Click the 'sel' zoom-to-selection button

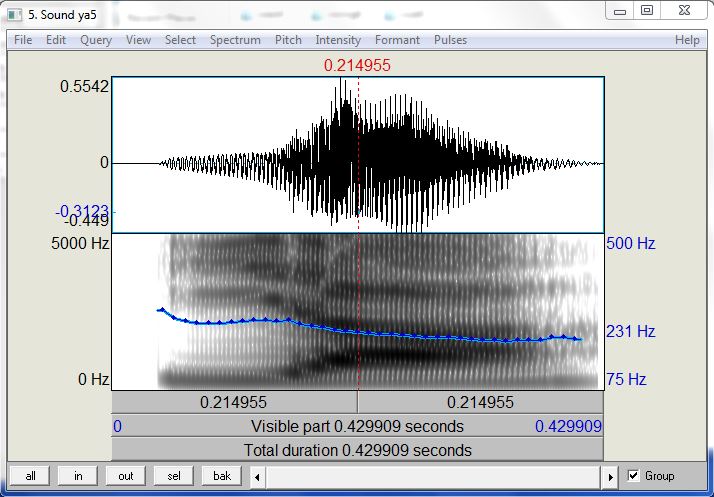(x=174, y=476)
